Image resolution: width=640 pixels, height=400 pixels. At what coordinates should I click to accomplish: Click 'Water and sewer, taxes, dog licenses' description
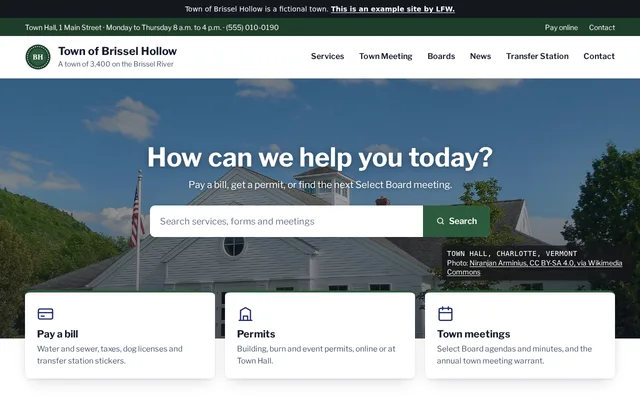(x=110, y=355)
